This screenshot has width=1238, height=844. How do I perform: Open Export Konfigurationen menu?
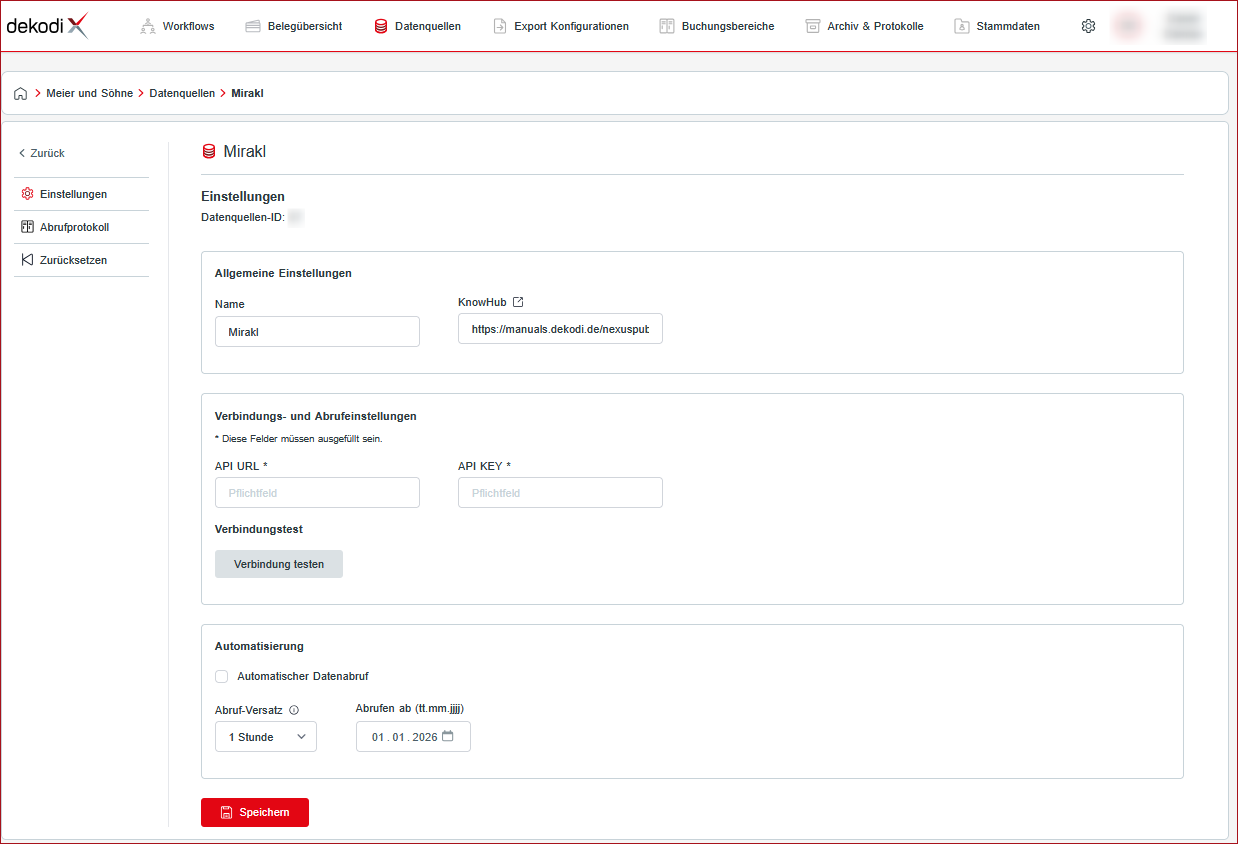click(x=561, y=26)
